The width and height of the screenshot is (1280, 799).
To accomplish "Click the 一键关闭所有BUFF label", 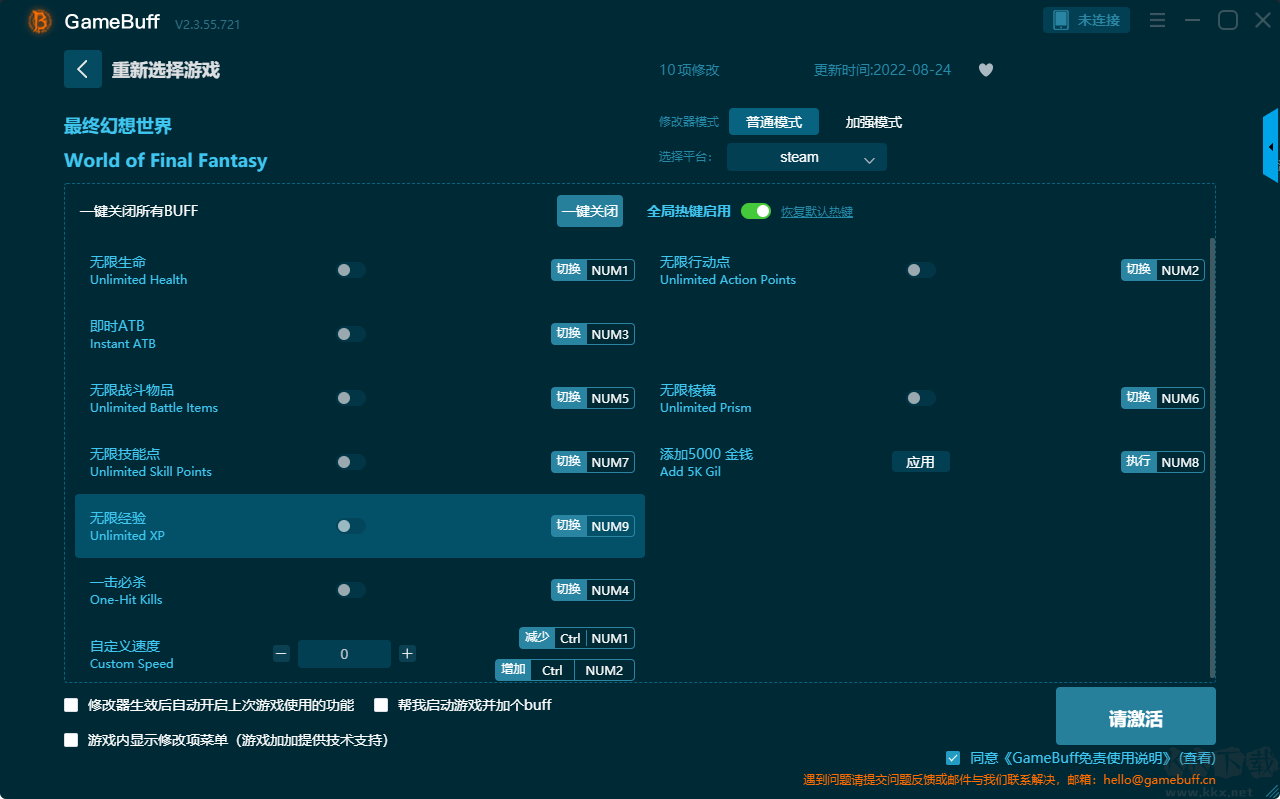I will click(139, 211).
